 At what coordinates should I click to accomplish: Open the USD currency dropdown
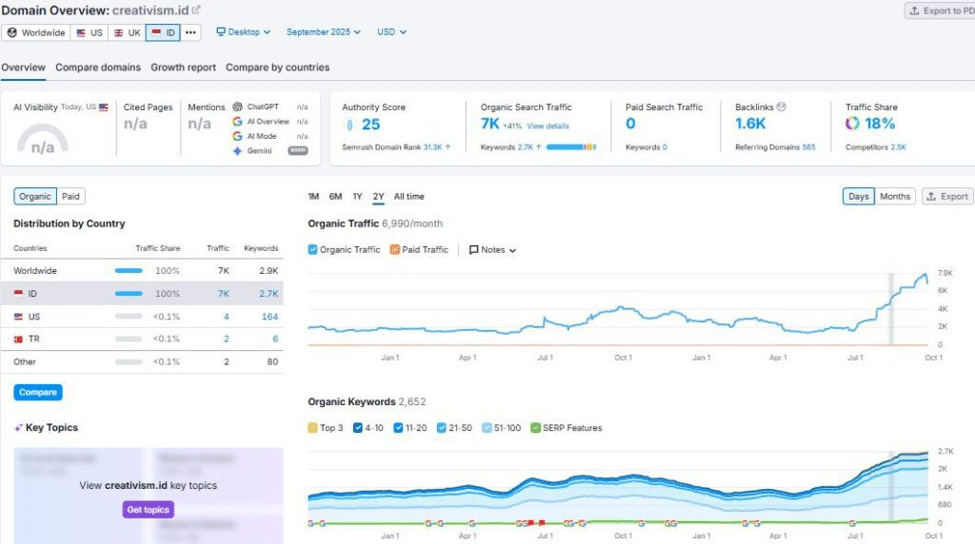391,32
